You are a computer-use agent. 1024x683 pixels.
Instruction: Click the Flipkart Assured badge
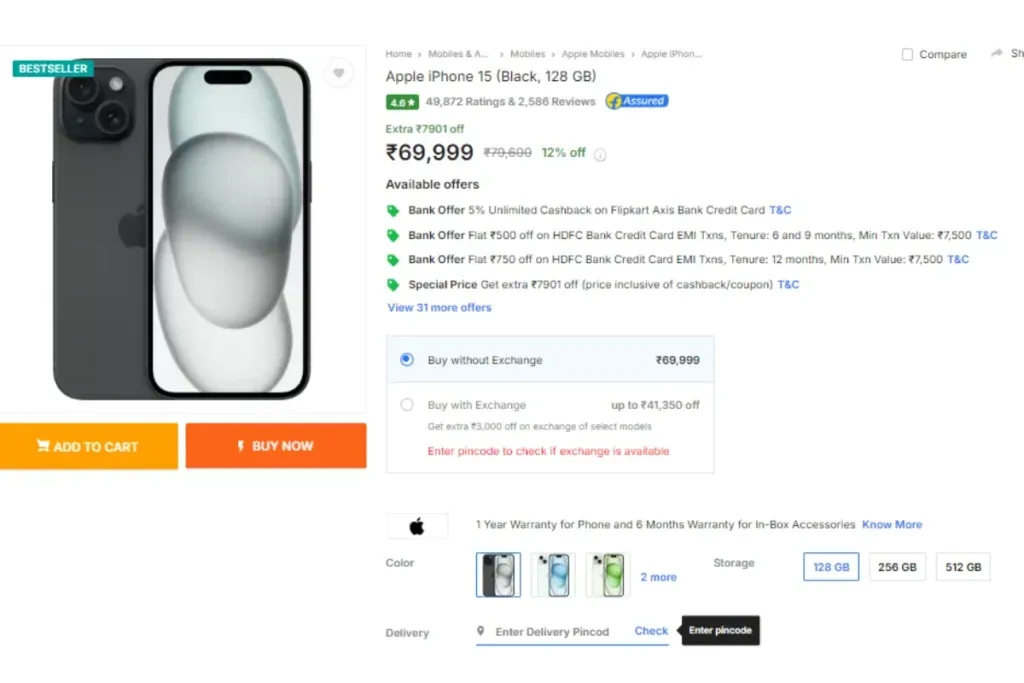pyautogui.click(x=637, y=101)
